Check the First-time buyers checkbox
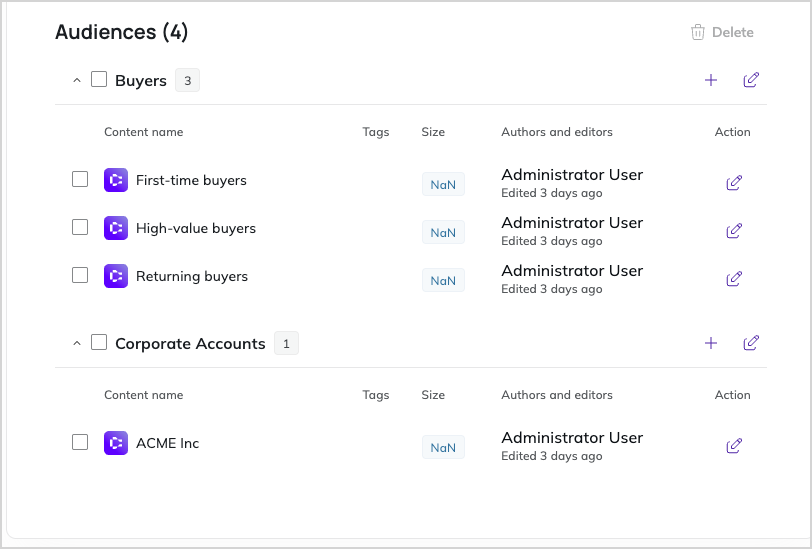This screenshot has width=812, height=549. (x=80, y=179)
